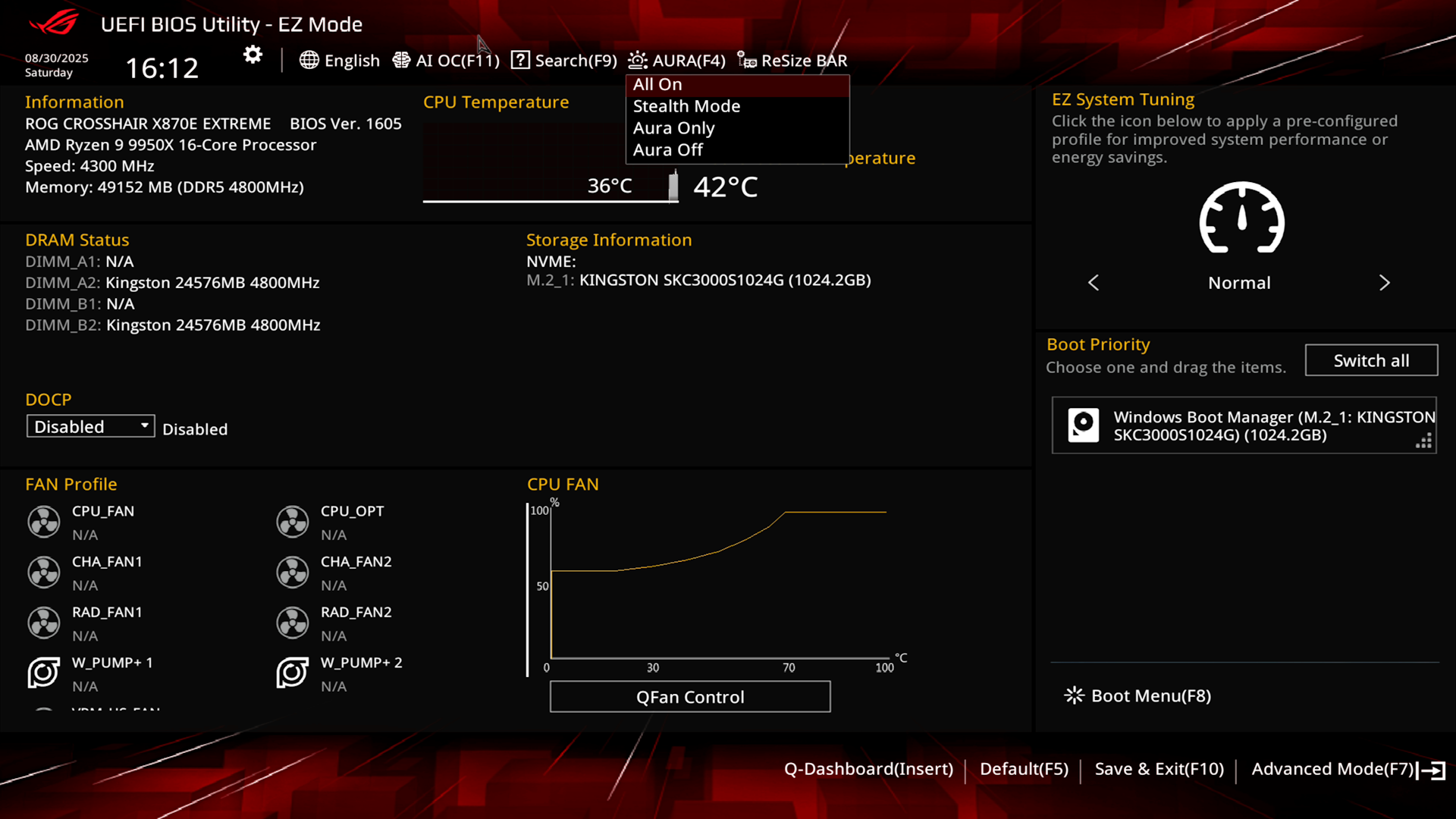1456x819 pixels.
Task: Select Stealth Mode from AURA menu
Action: 686,106
